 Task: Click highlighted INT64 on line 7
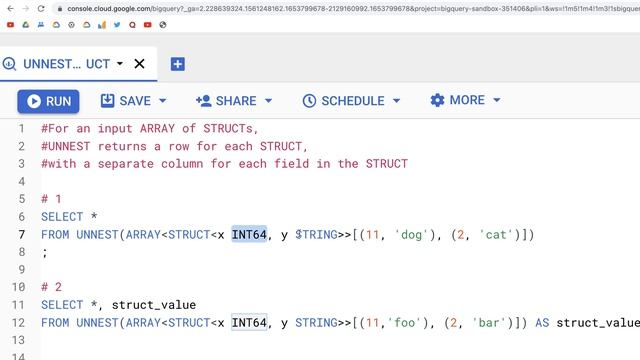tap(249, 235)
